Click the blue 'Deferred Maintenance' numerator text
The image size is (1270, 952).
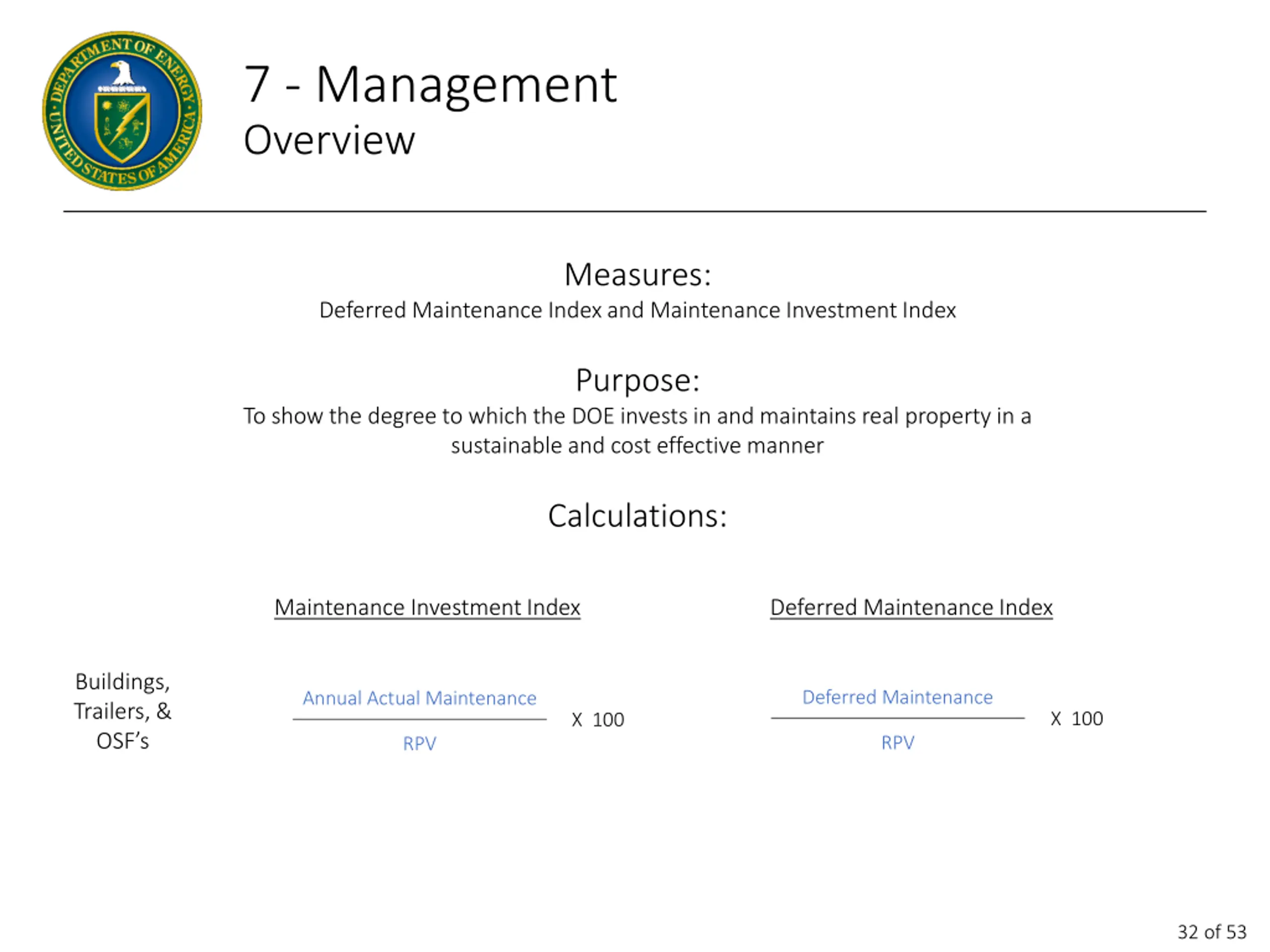coord(897,697)
